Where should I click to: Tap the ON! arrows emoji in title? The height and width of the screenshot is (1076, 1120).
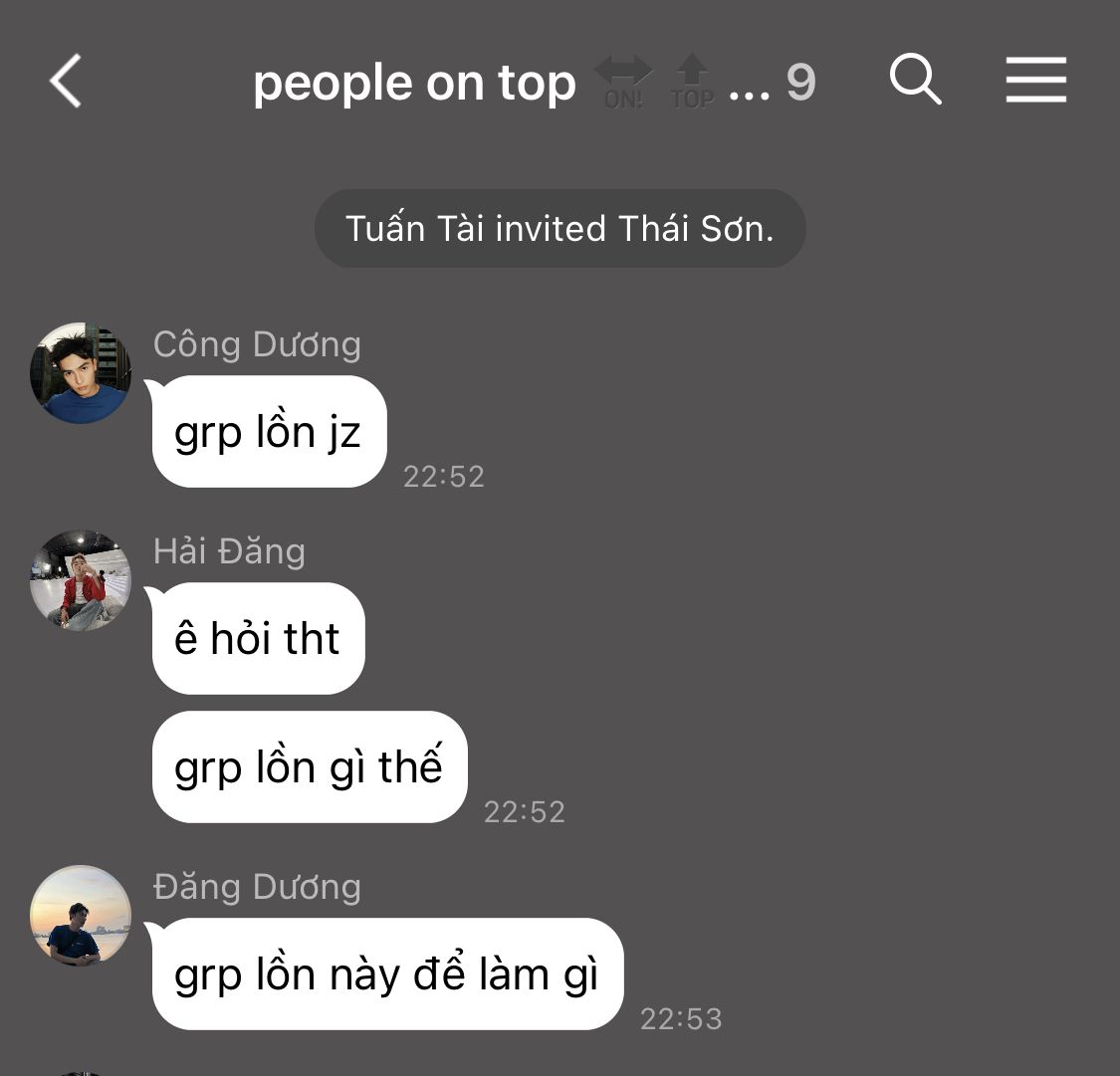coord(623,82)
